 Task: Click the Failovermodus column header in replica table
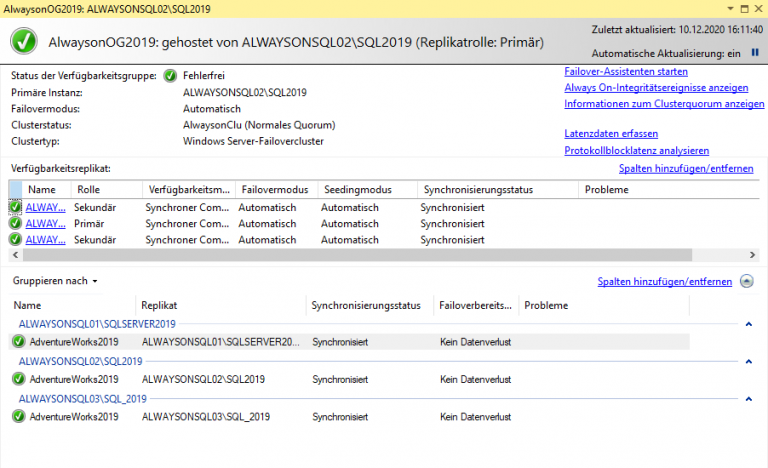tap(277, 190)
